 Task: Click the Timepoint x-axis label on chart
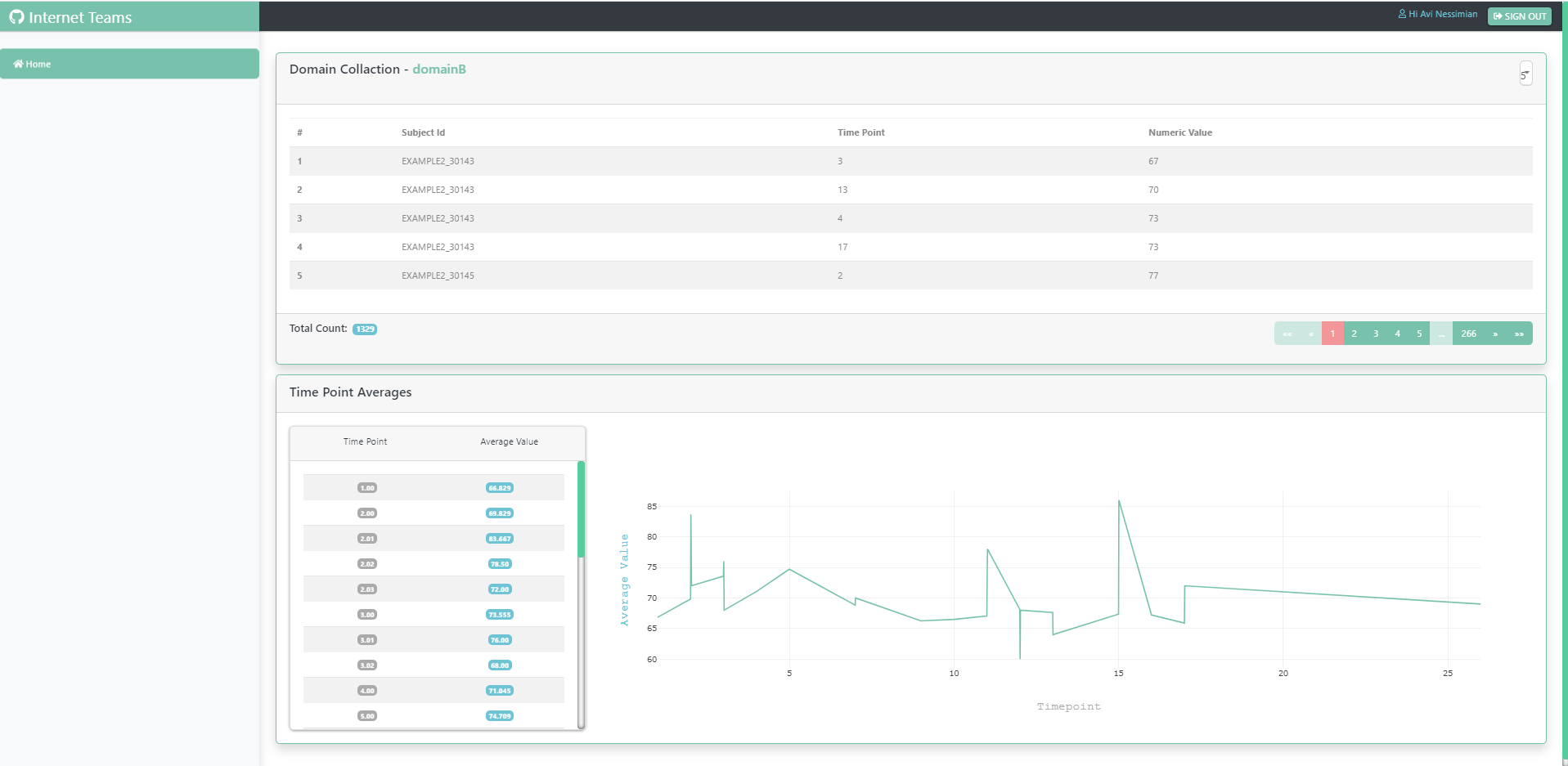point(1068,706)
